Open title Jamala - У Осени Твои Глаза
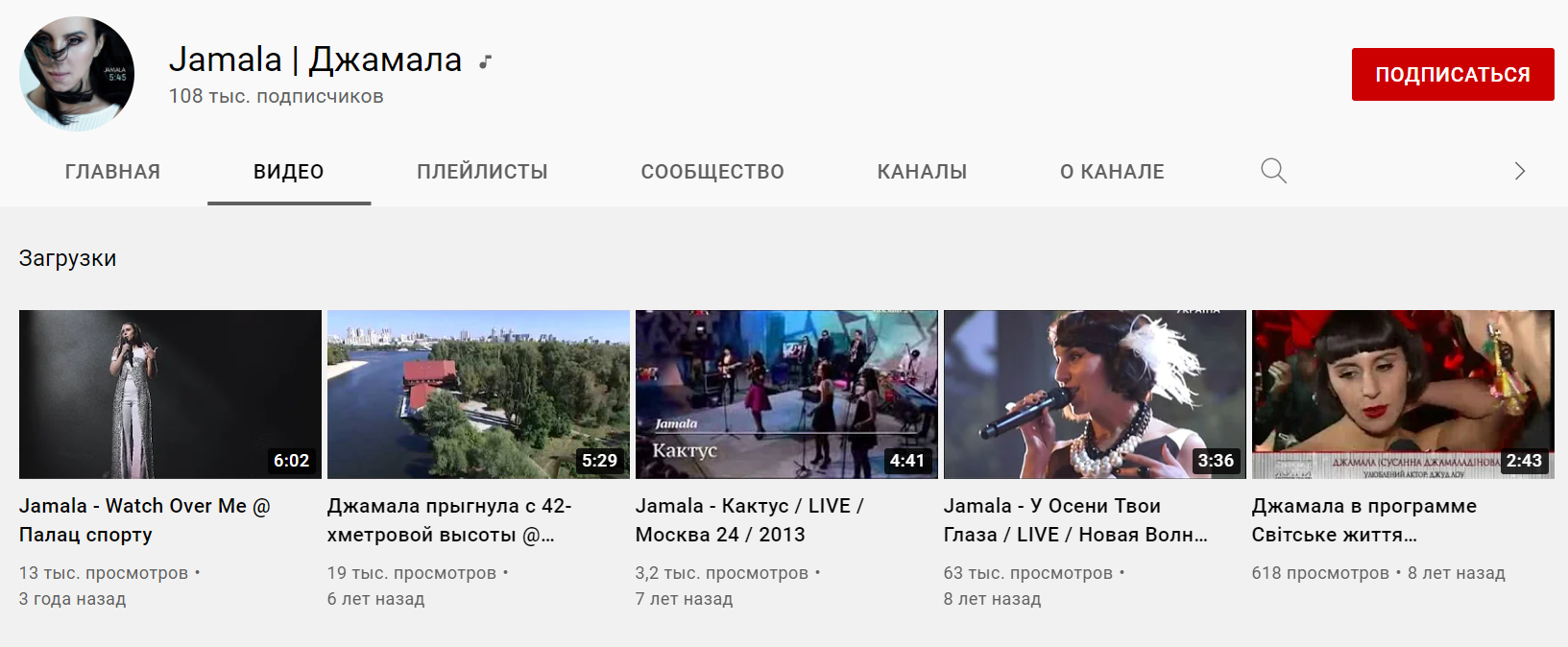 pos(1075,520)
